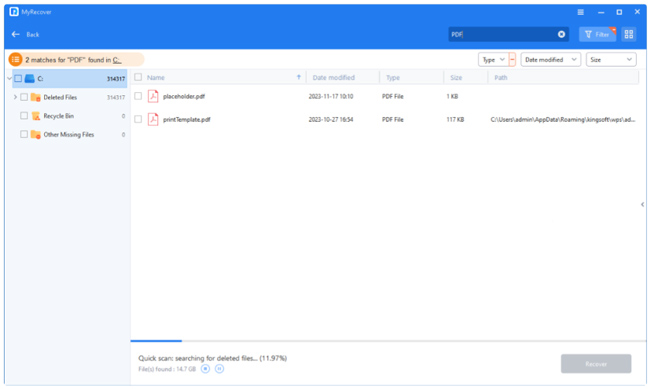Click the sort ascending arrow in Name column
Image resolution: width=650 pixels, height=389 pixels.
click(x=298, y=77)
